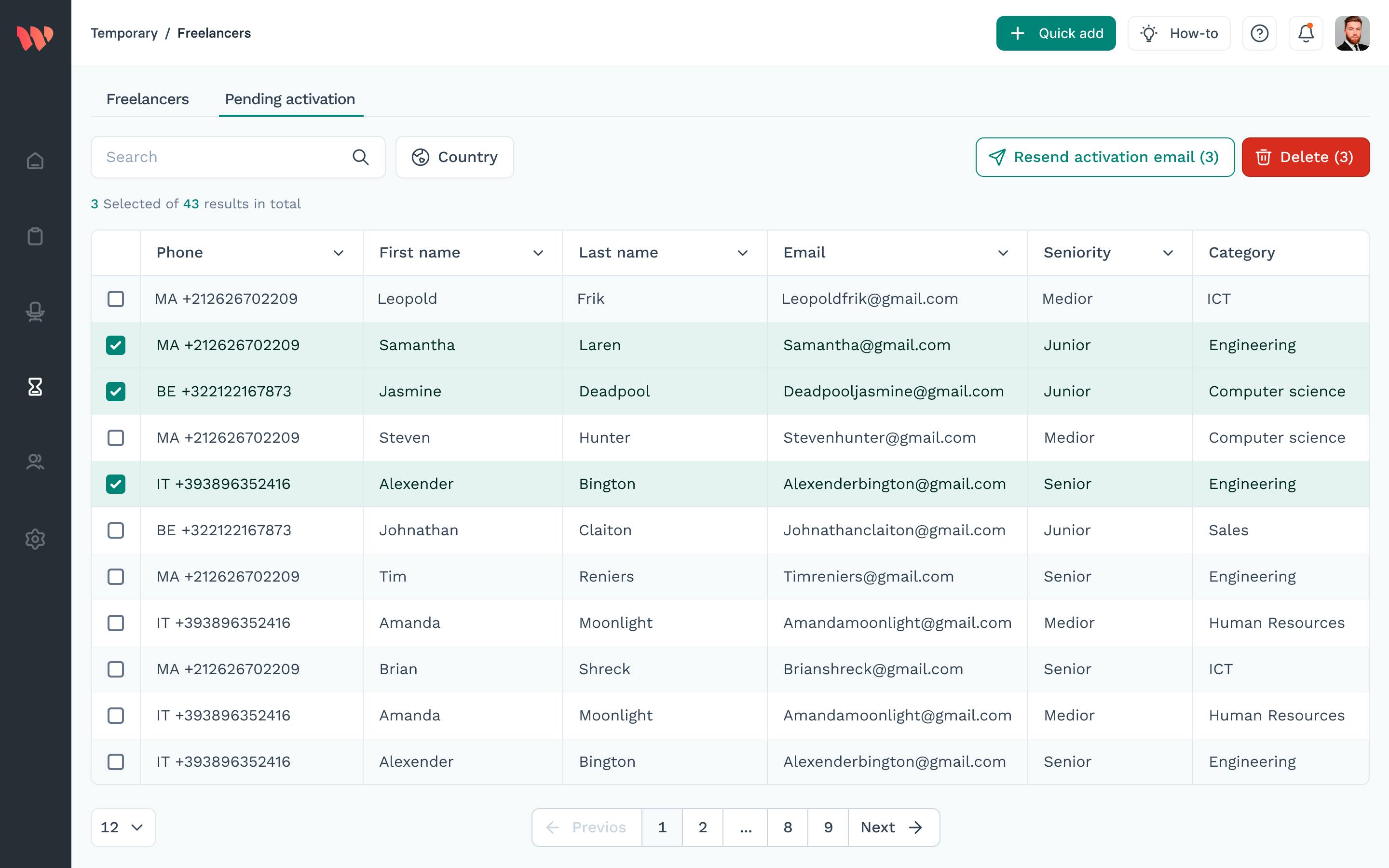Screen dimensions: 1389x868
Task: Open settings gear in sidebar
Action: pos(35,539)
